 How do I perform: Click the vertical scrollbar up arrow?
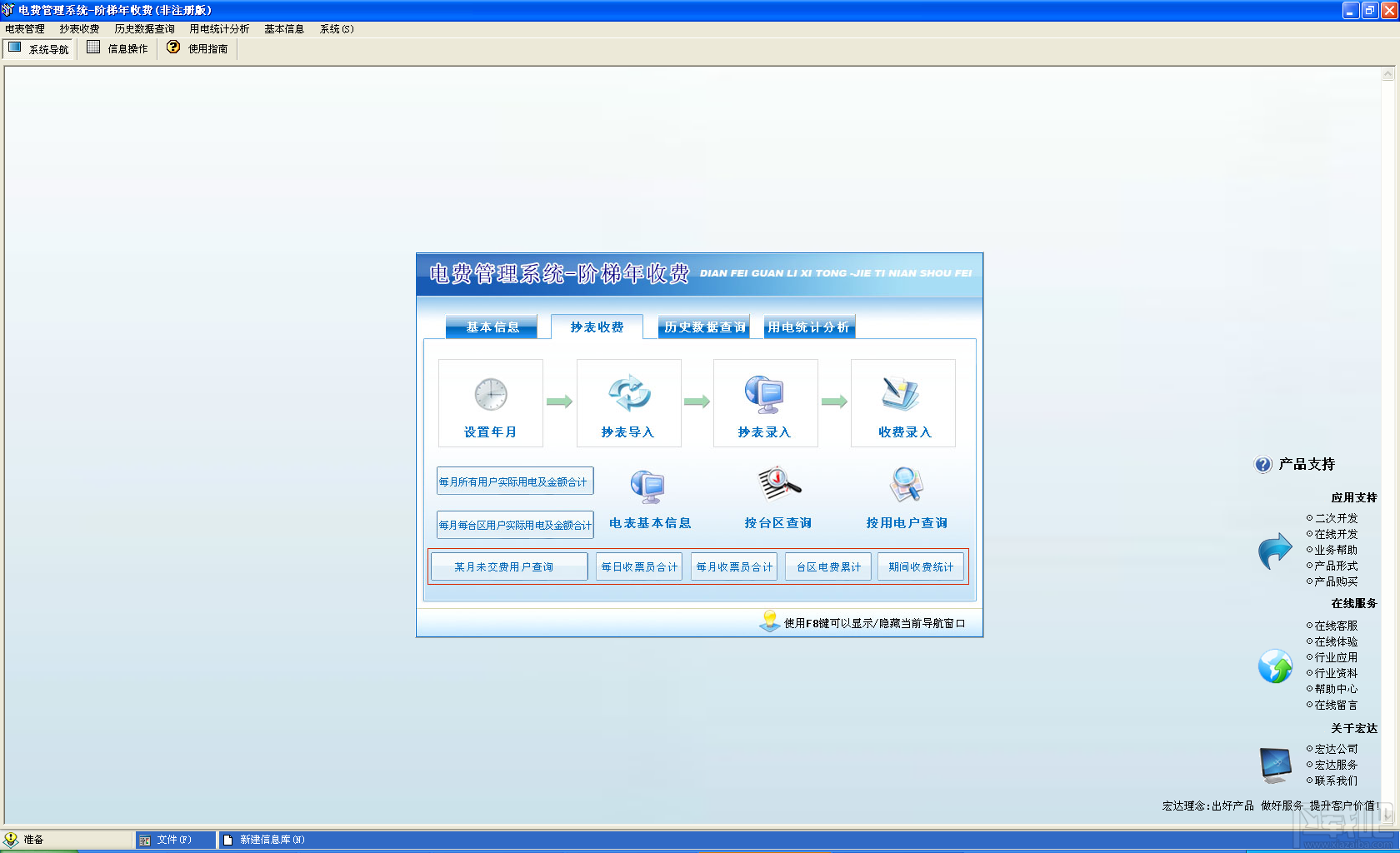click(1387, 74)
